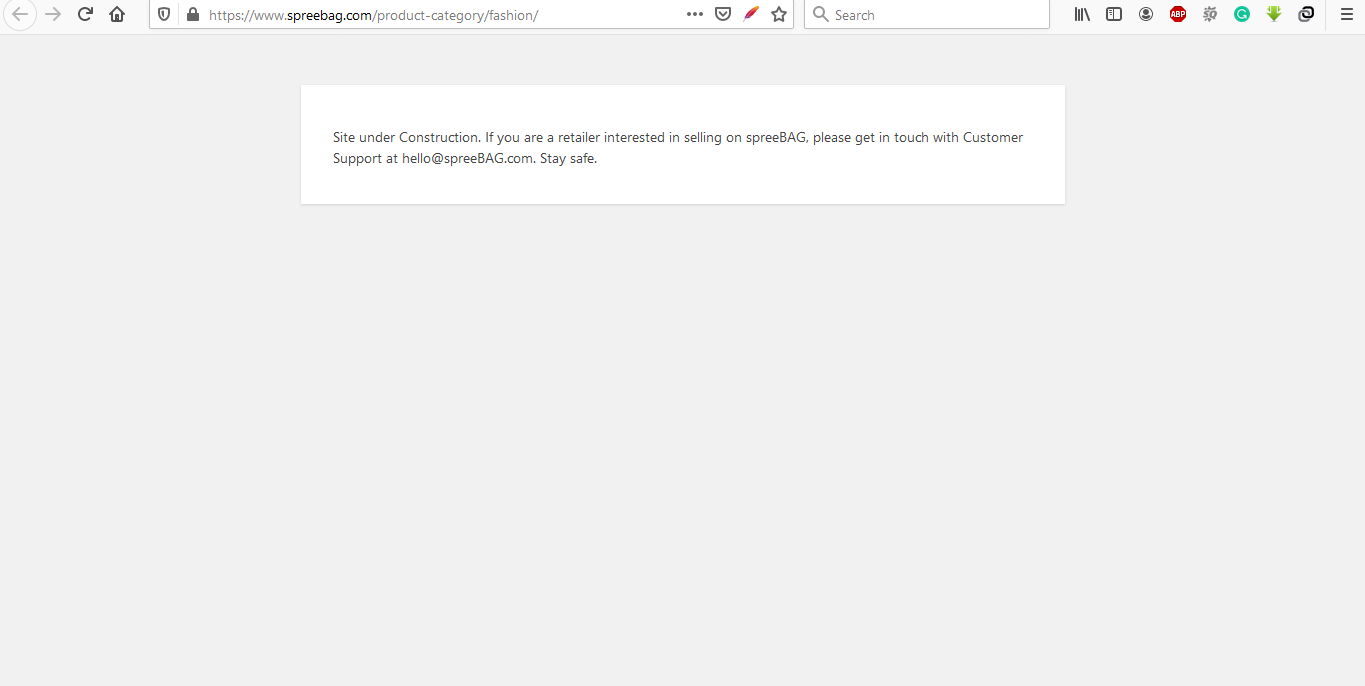
Task: Open the tracking protection shield panel
Action: 164,14
